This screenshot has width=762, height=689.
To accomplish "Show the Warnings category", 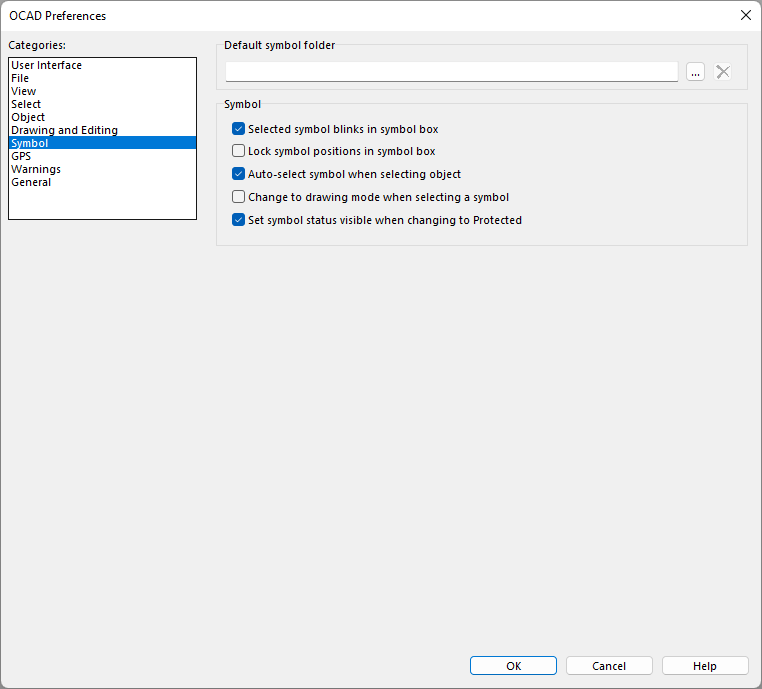I will click(x=103, y=169).
